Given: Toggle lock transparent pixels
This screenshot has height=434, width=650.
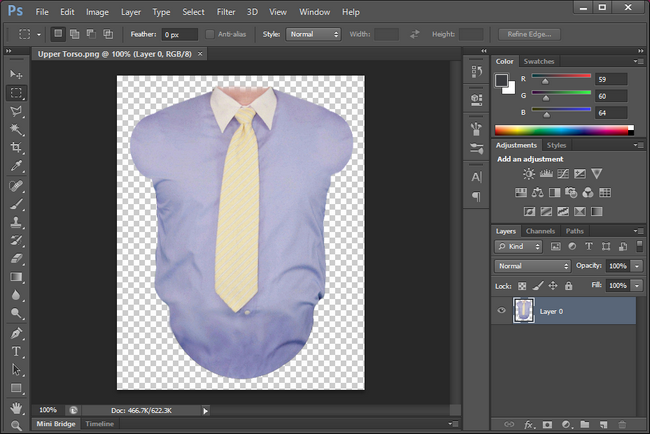Looking at the screenshot, I should (522, 286).
